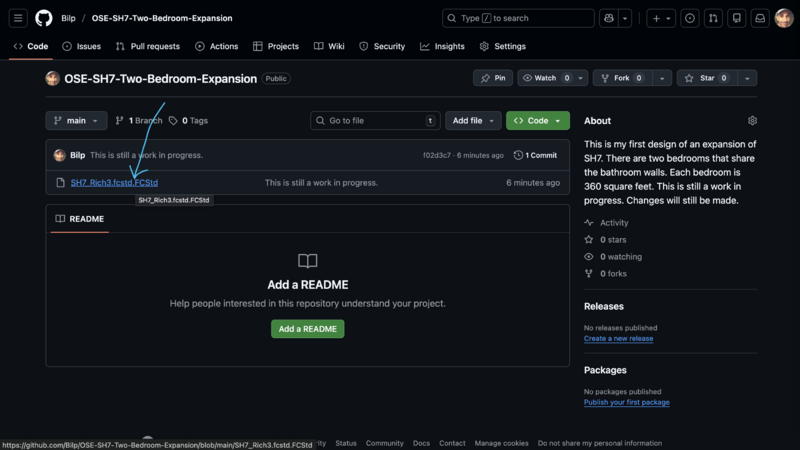Open the file row commit message link
The width and height of the screenshot is (800, 450).
point(321,183)
